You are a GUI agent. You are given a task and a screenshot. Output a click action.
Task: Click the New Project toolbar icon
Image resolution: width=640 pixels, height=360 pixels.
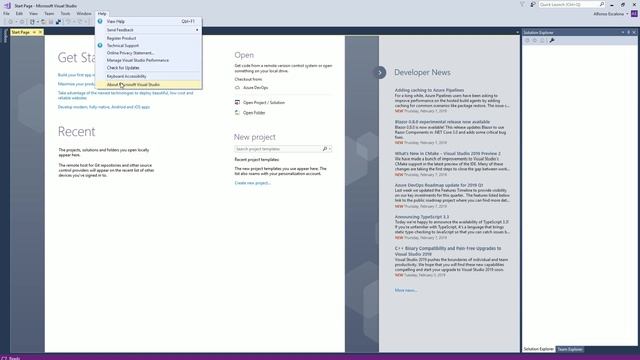[32, 22]
